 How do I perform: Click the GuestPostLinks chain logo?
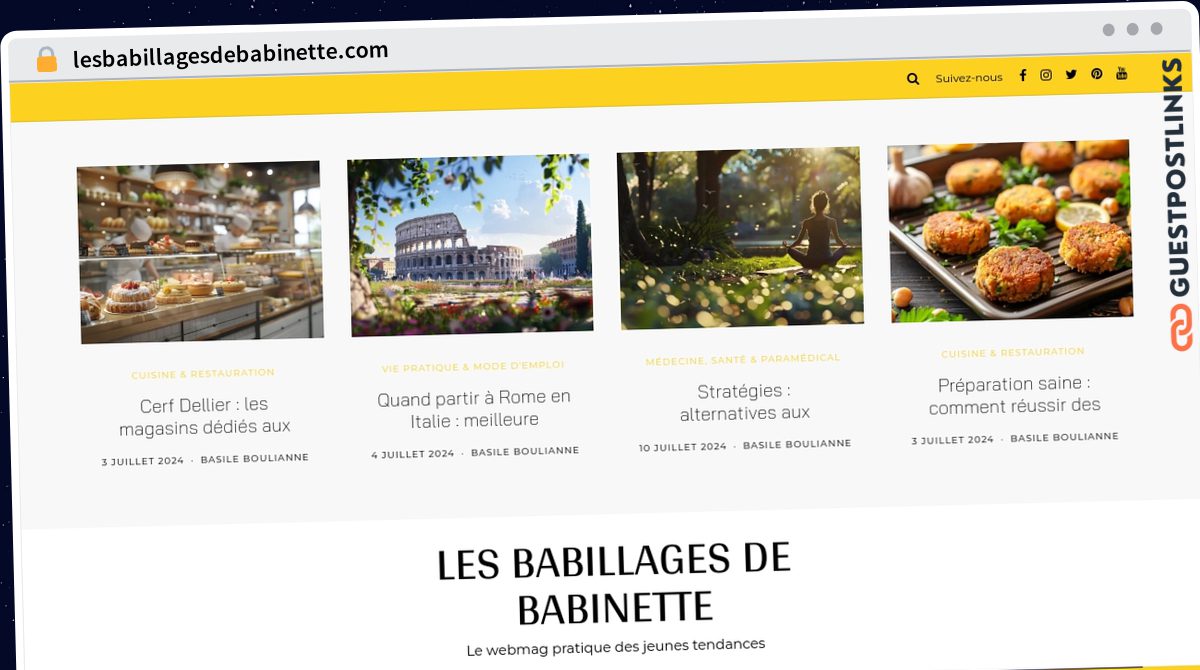click(1182, 327)
